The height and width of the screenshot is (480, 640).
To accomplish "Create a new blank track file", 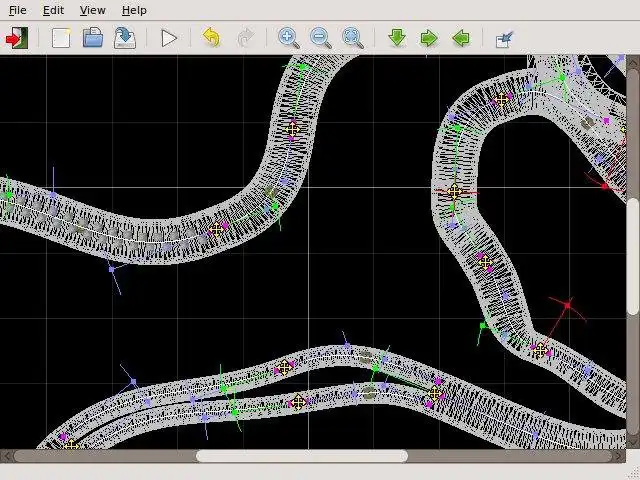I will pyautogui.click(x=61, y=38).
